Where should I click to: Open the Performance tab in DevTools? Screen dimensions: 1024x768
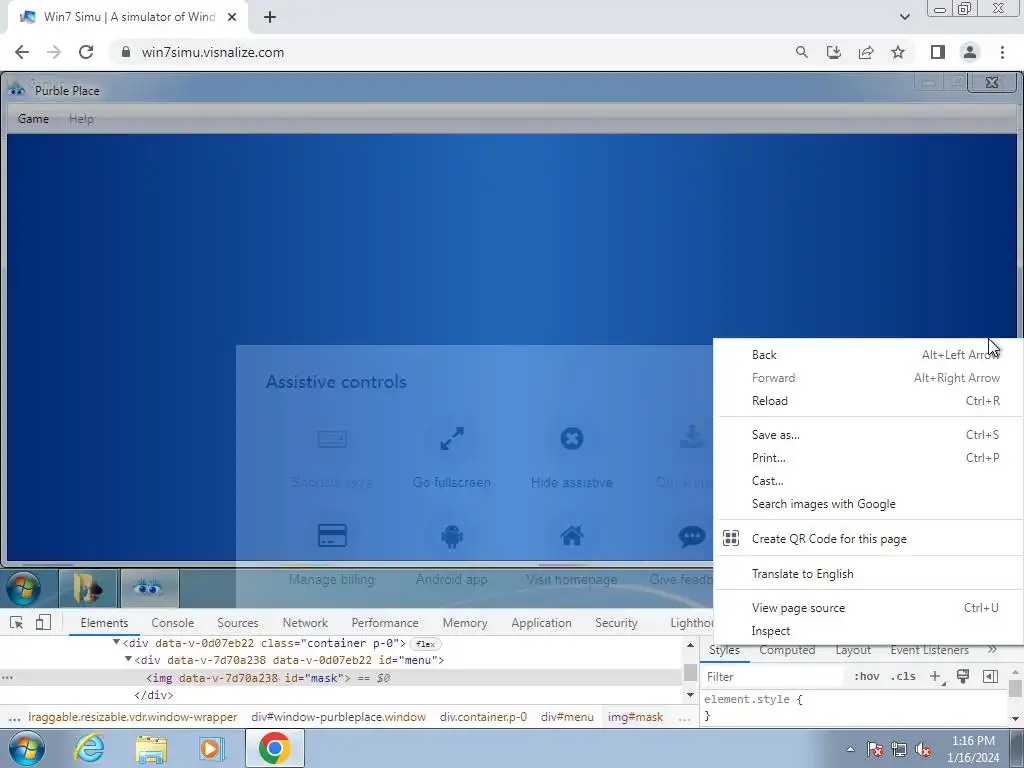click(385, 623)
